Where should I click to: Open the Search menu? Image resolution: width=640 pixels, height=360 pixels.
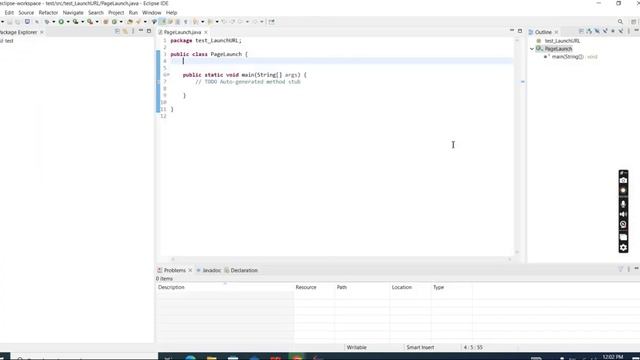pyautogui.click(x=96, y=13)
